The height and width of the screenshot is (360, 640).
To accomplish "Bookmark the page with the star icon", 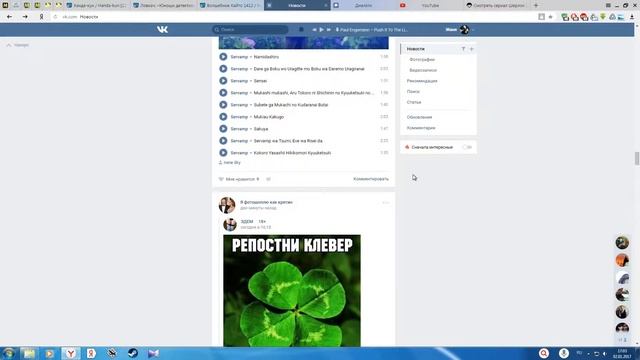I will click(x=550, y=17).
